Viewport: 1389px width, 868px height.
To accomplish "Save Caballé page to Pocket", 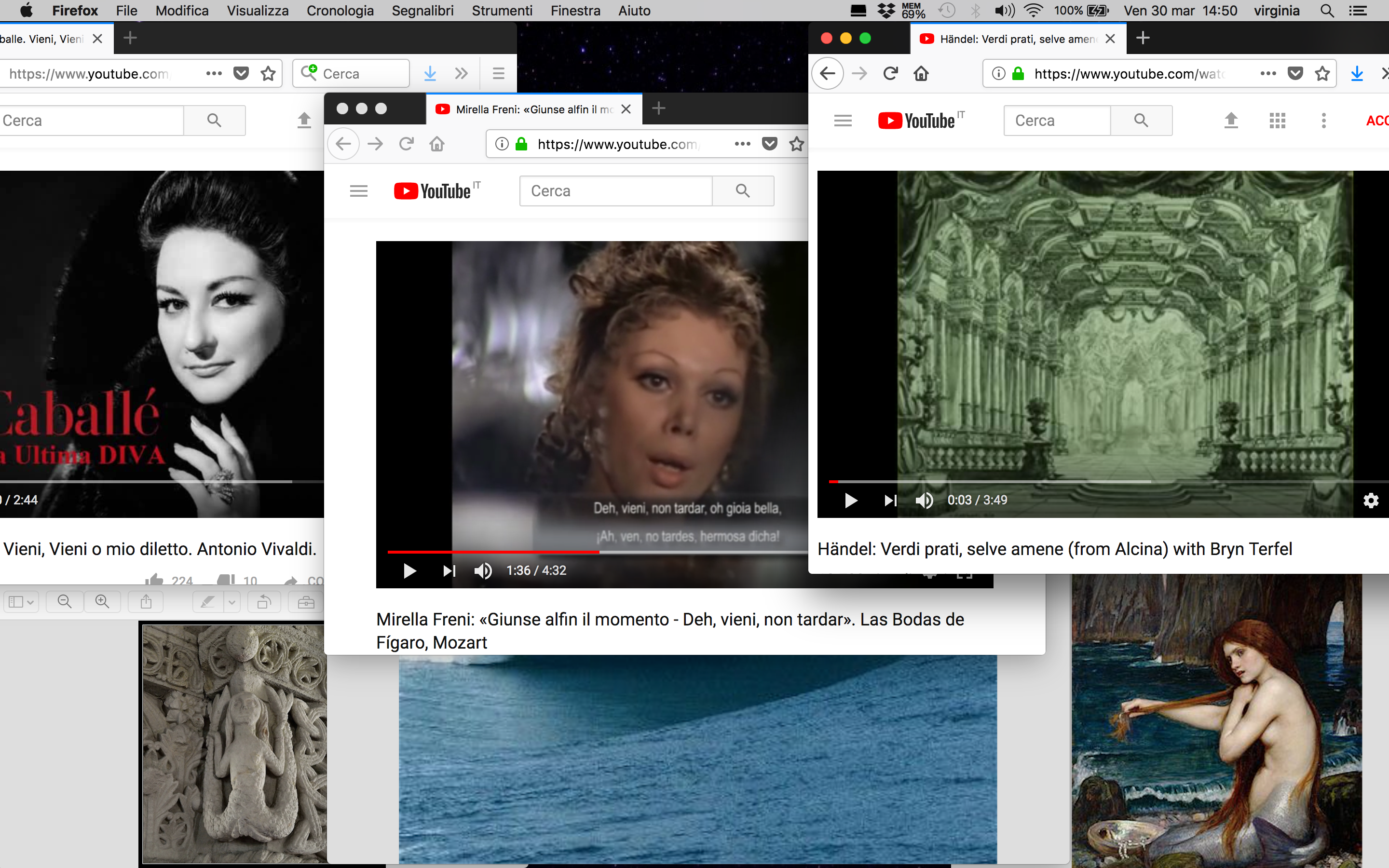I will point(241,73).
